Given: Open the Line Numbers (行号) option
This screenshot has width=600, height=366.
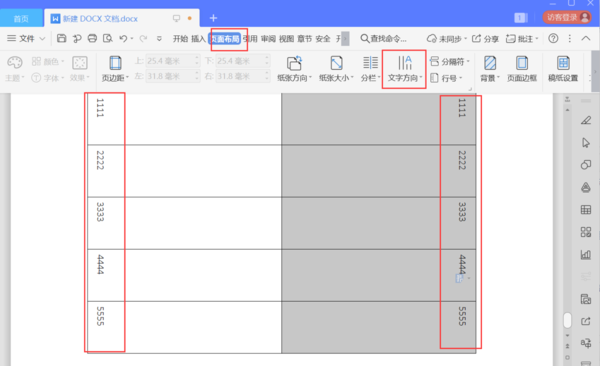Looking at the screenshot, I should 446,78.
